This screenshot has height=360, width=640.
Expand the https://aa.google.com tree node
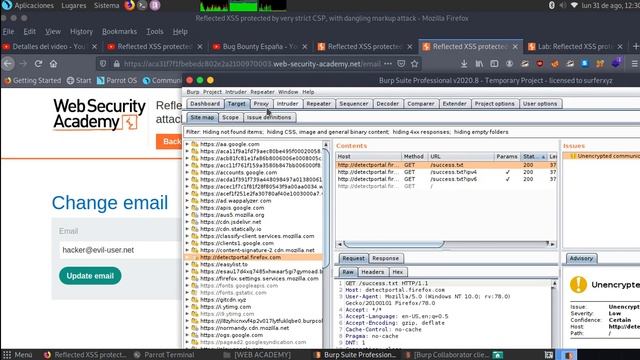187,144
